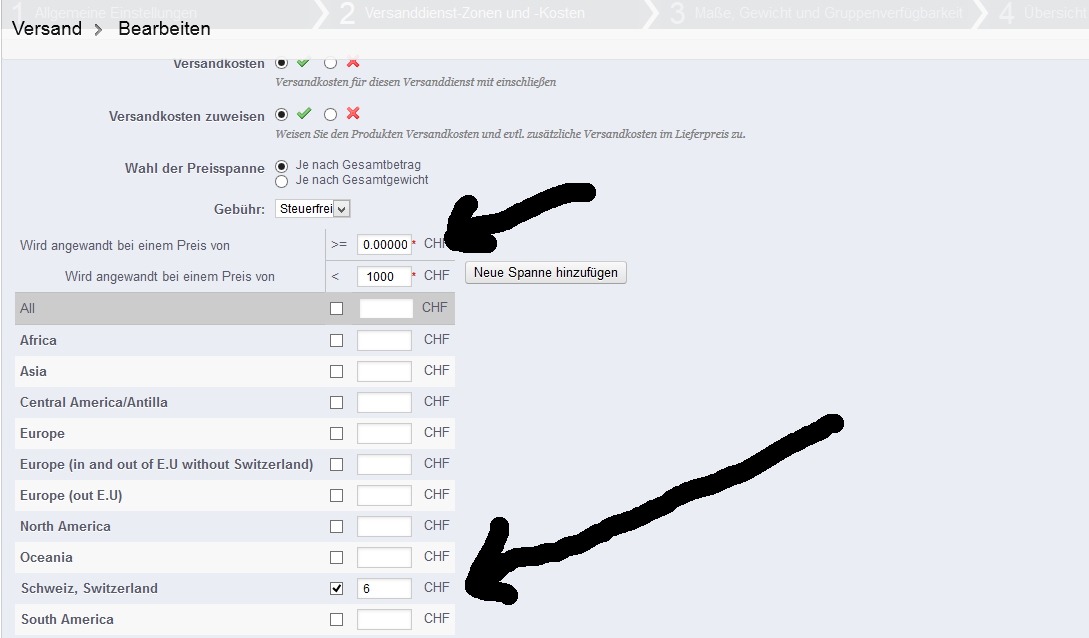Click the minimum price field showing 0.00000
Image resolution: width=1089 pixels, height=638 pixels.
384,244
